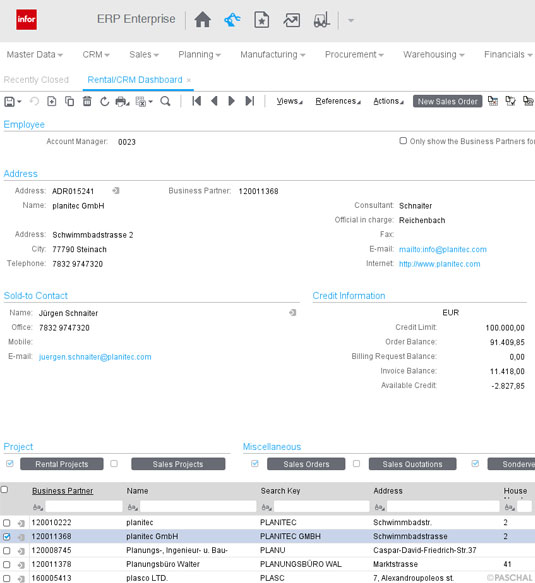Go to the previous record

(x=214, y=101)
